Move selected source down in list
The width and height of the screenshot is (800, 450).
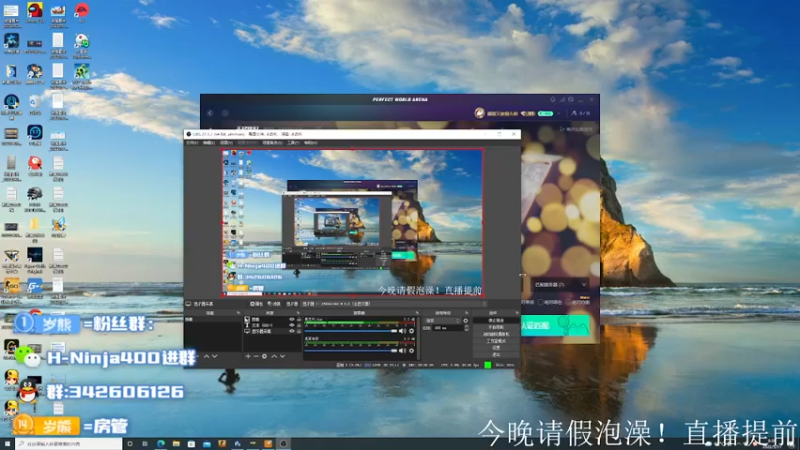point(282,356)
